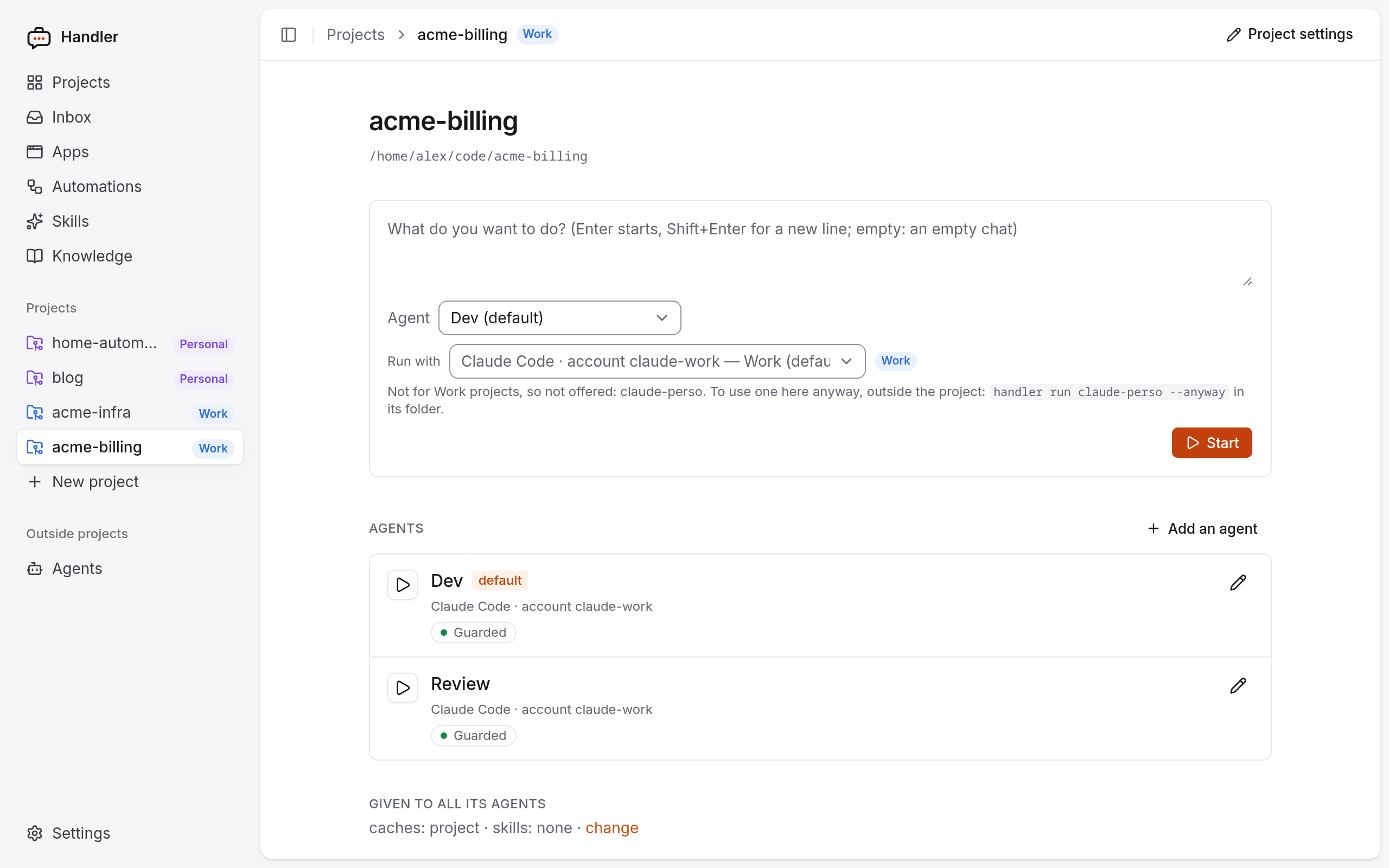Open Projects in the sidebar navigation
The image size is (1389, 868).
[x=130, y=82]
